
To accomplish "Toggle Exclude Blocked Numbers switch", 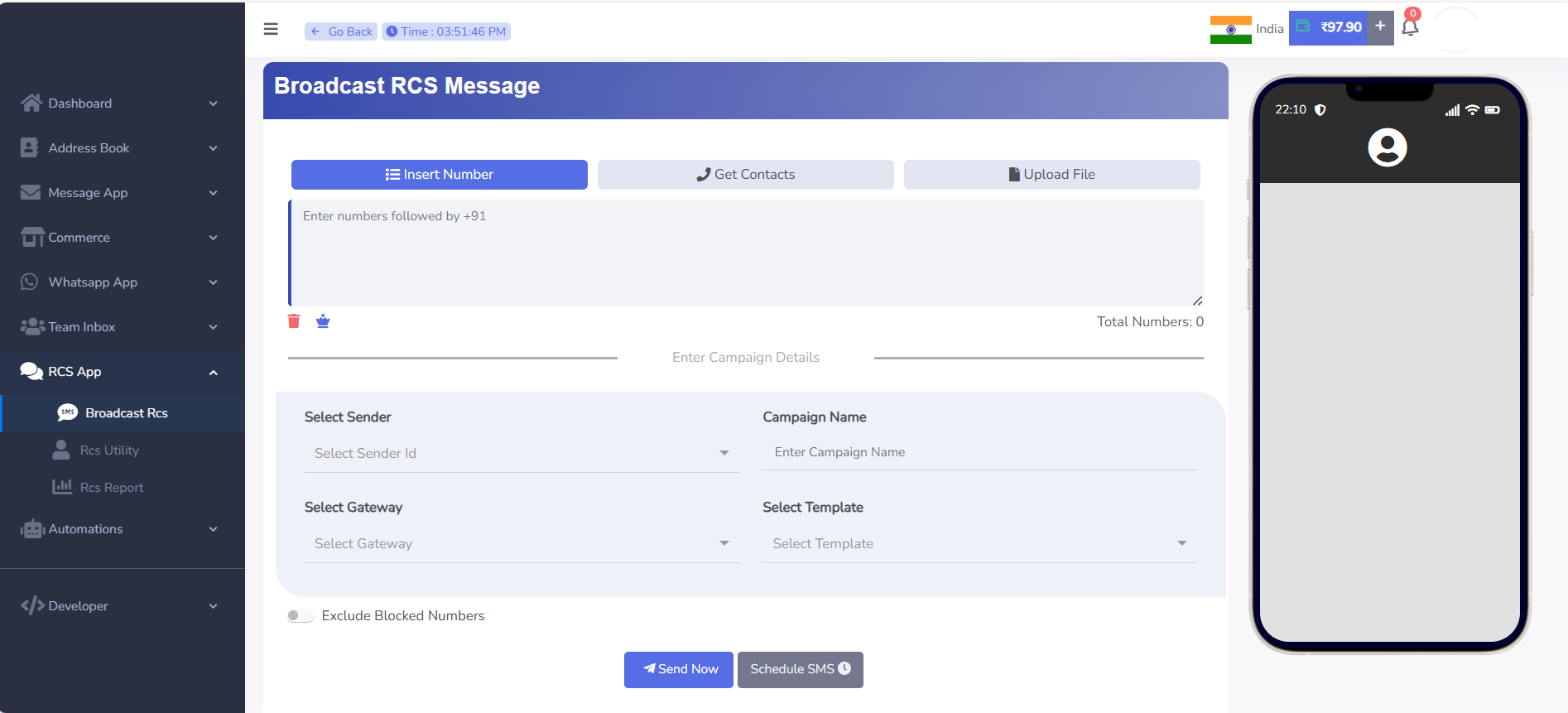I will tap(300, 615).
